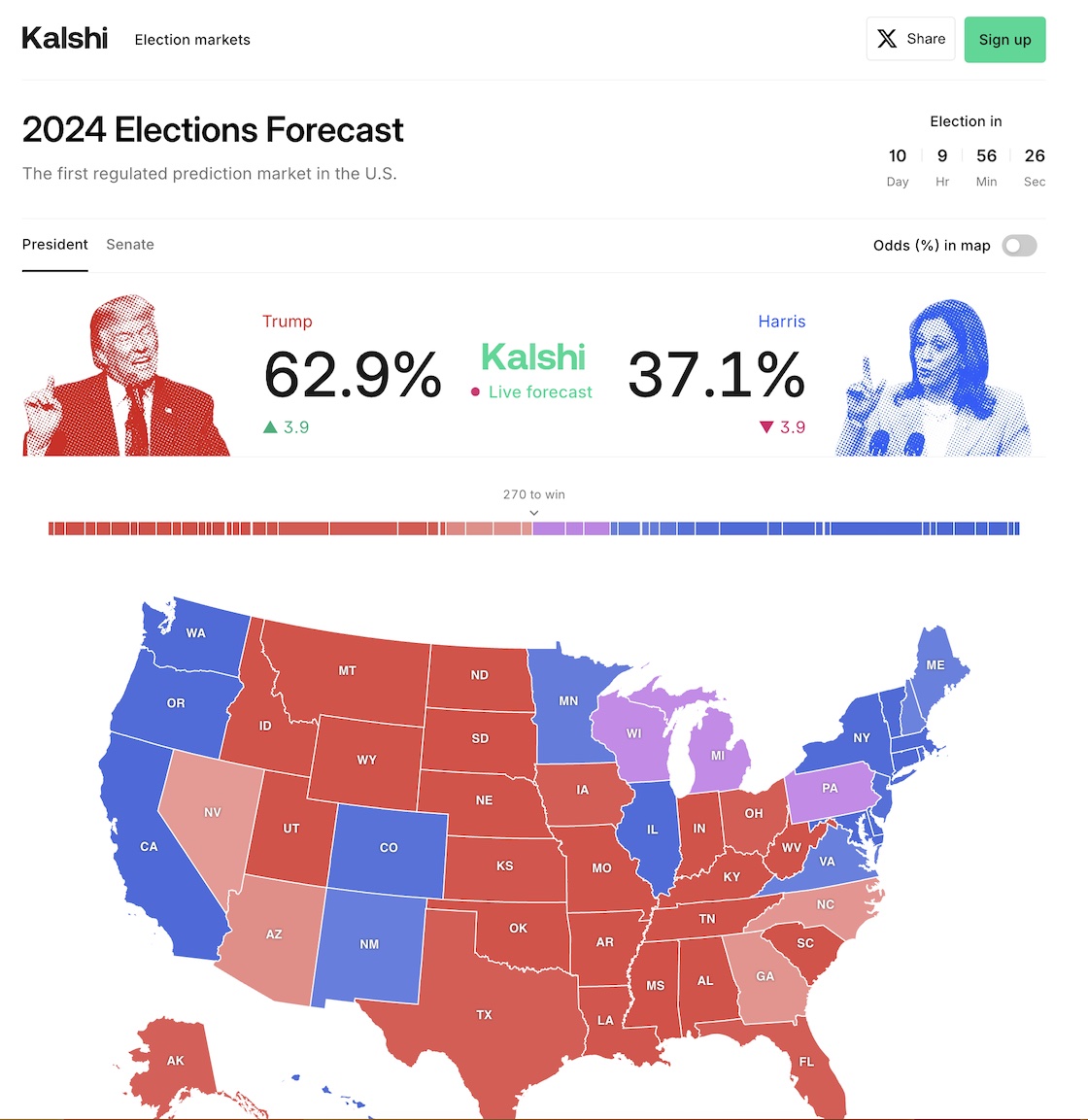Click the chevron under 270 to win

pos(534,513)
